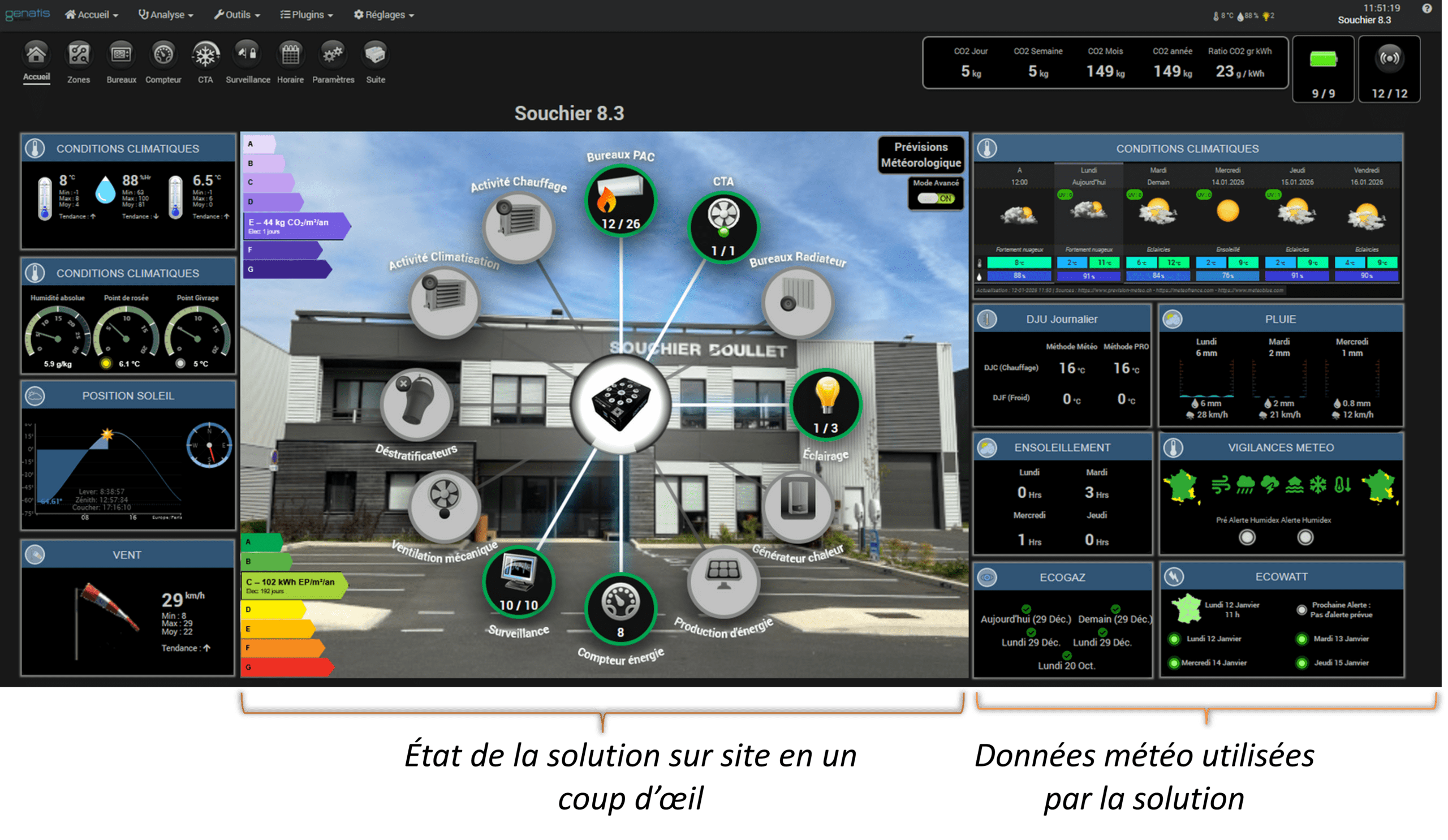The height and width of the screenshot is (840, 1448).
Task: Open the Compteur gauge icon
Action: coord(163,54)
